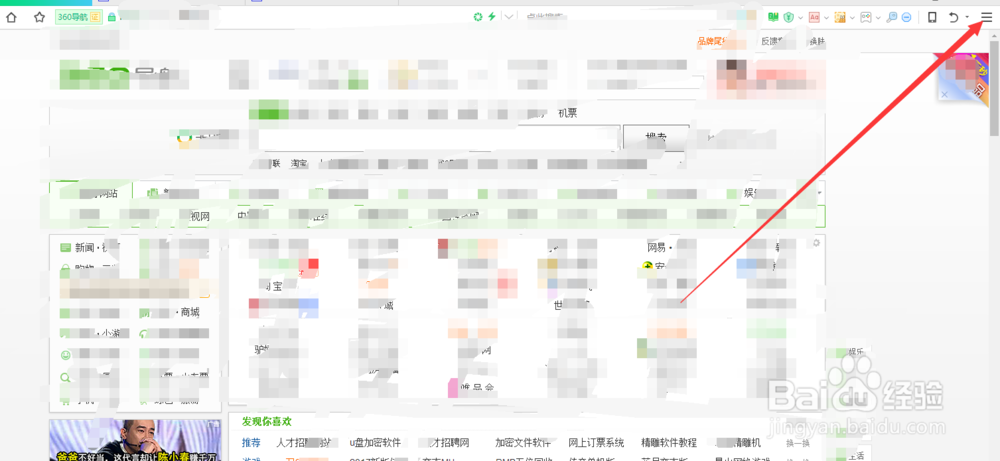Click the blue magnifier zoom icon
The image size is (1000, 461).
892,17
